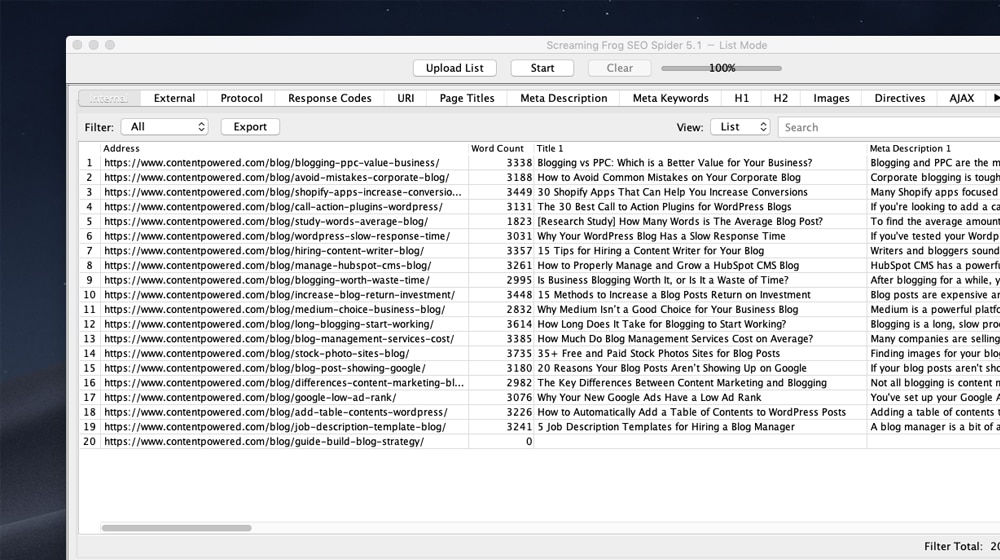Select the google-low-ad-rank URL
Image resolution: width=1000 pixels, height=560 pixels.
pos(250,397)
